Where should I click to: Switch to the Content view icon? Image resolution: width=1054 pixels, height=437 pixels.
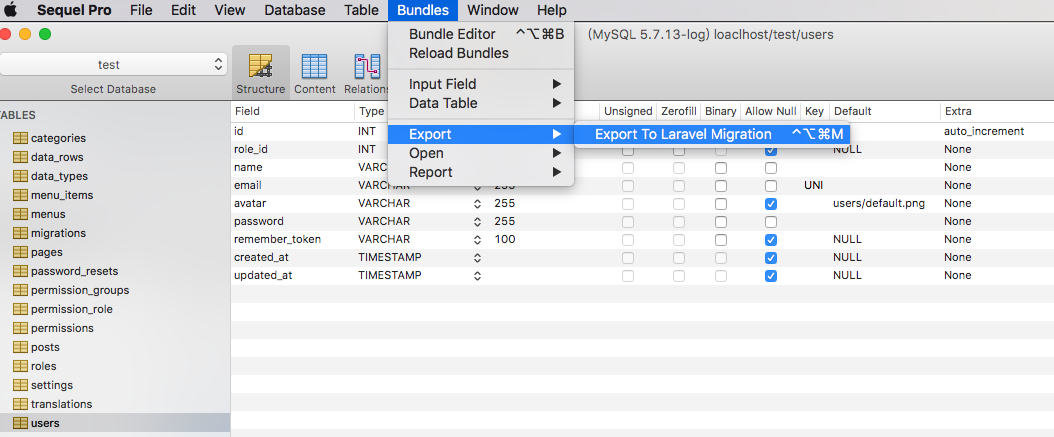tap(315, 73)
